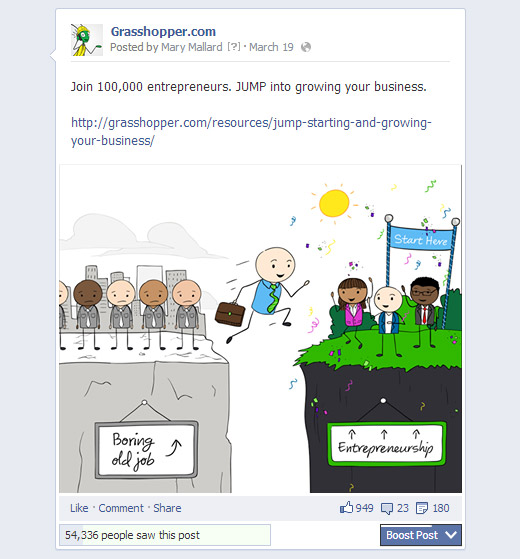
Task: Click the shares count note icon
Action: tap(422, 508)
